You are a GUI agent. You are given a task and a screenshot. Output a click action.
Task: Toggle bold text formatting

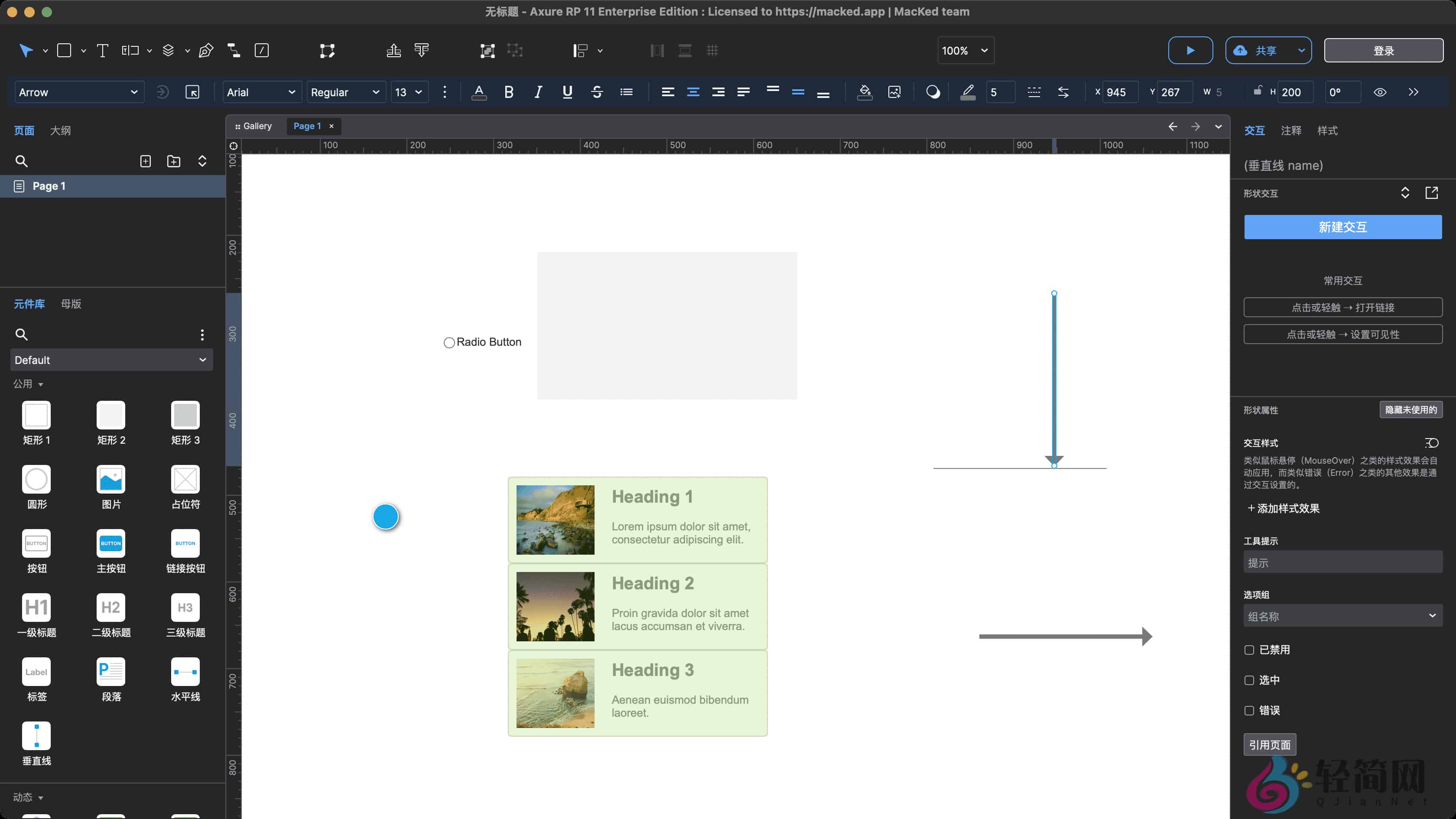tap(508, 92)
